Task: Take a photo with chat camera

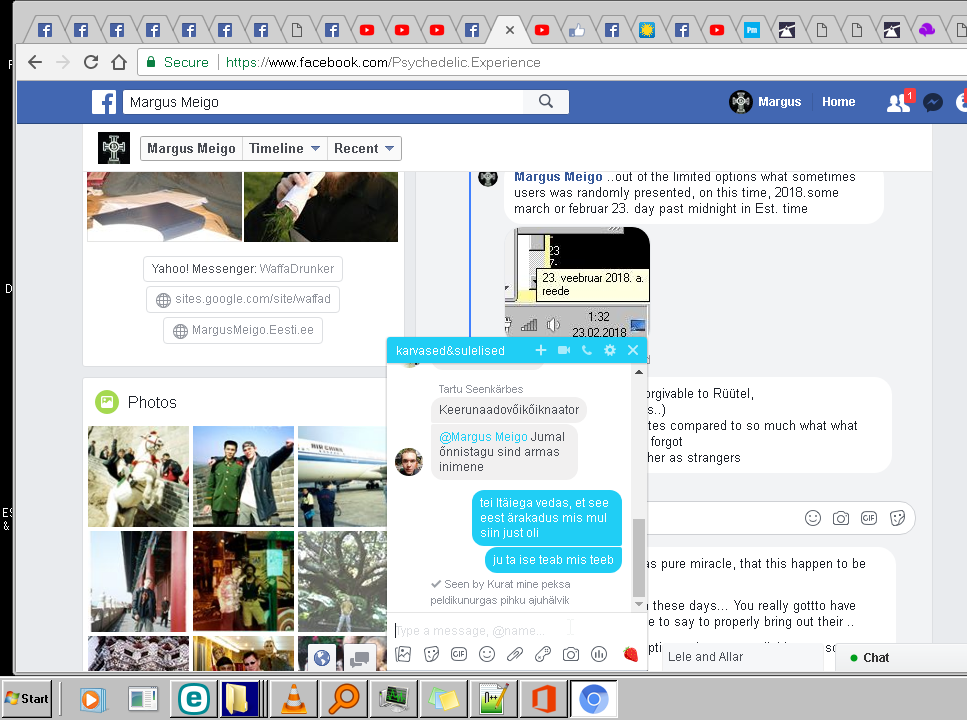Action: click(571, 654)
